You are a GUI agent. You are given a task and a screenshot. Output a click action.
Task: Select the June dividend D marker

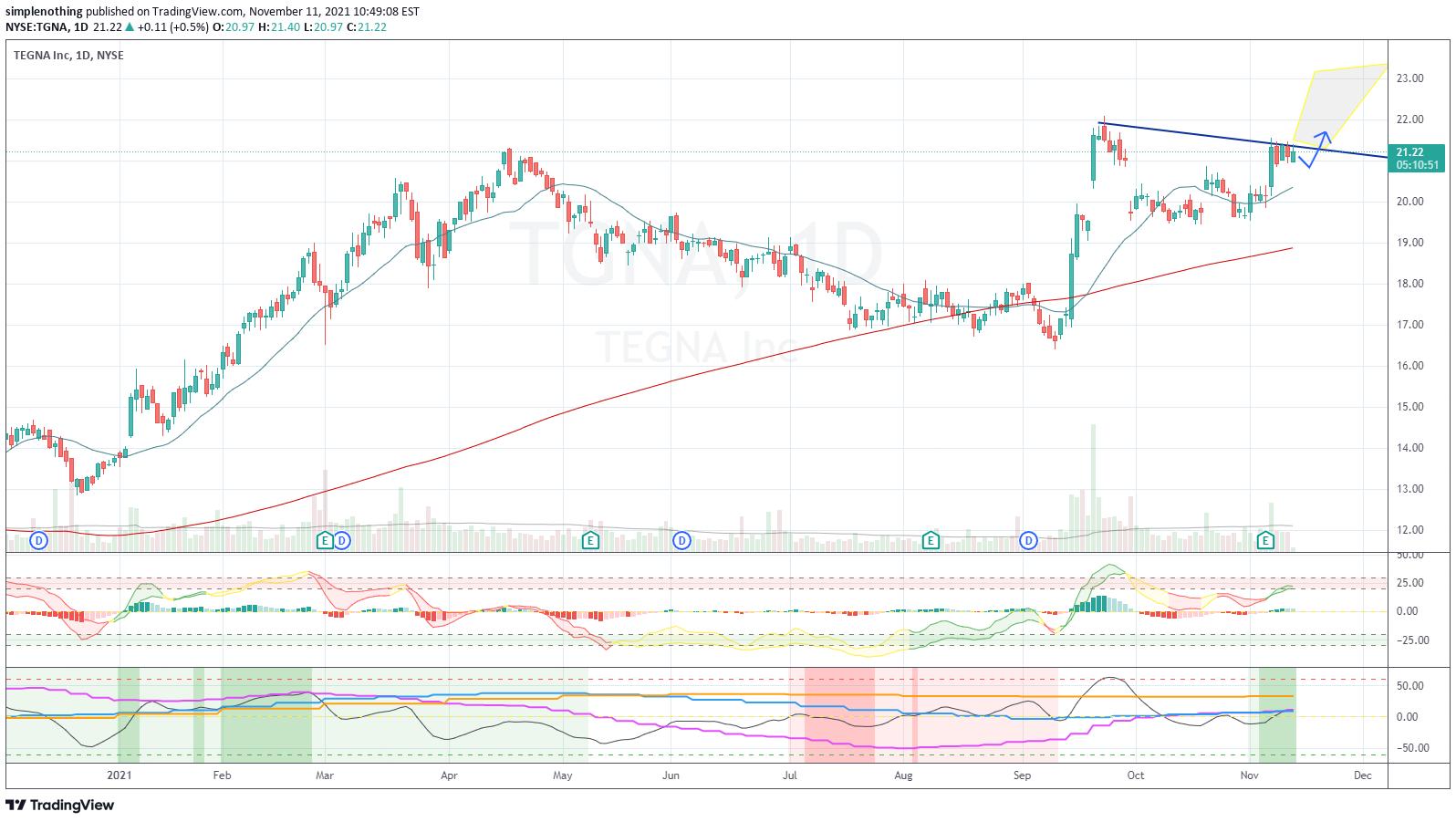[x=681, y=541]
